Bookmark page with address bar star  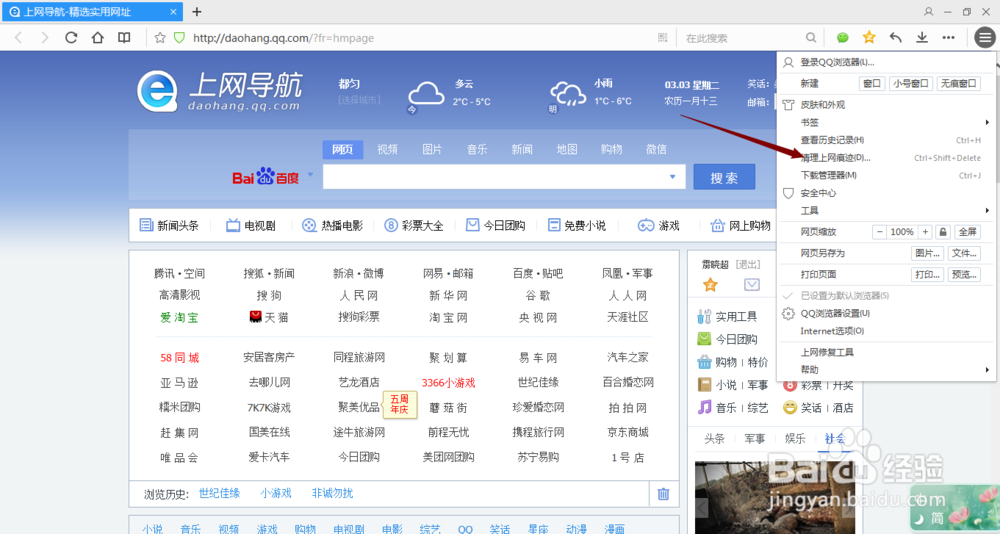coord(160,38)
